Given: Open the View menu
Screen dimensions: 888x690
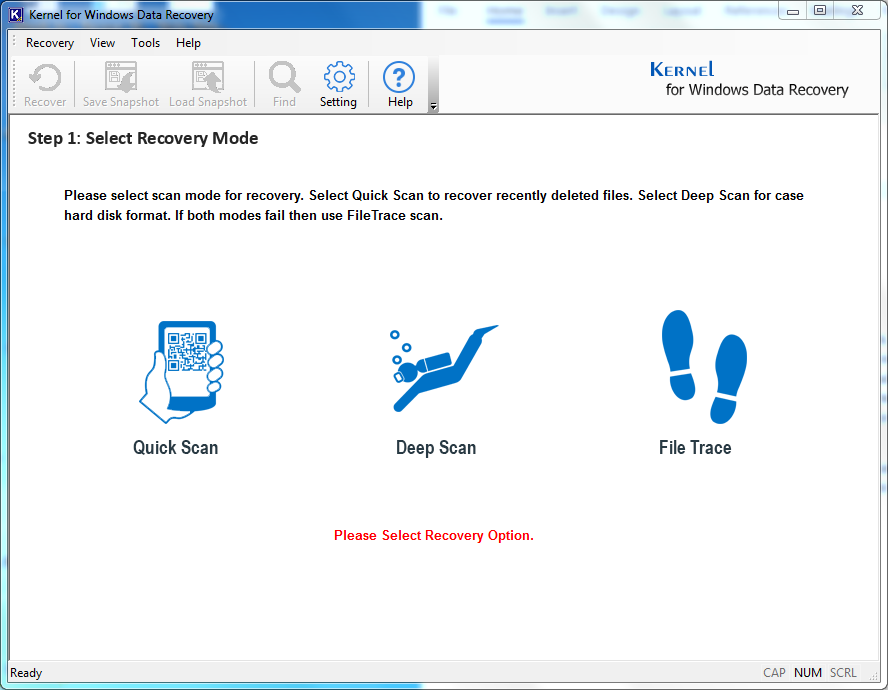Looking at the screenshot, I should [x=102, y=43].
